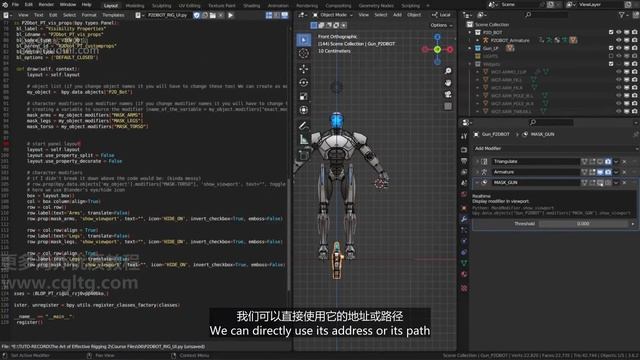Click the blue Z axis navigation gizmo
The image size is (640, 360).
(x=437, y=37)
